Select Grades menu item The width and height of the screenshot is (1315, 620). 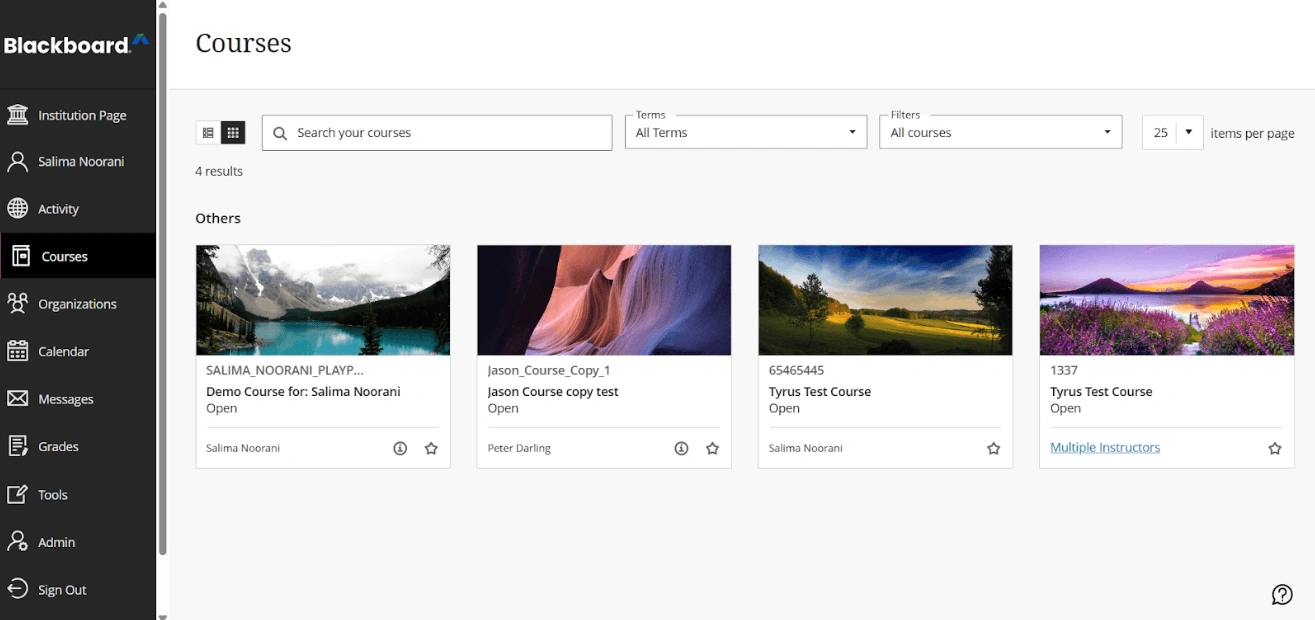(58, 447)
